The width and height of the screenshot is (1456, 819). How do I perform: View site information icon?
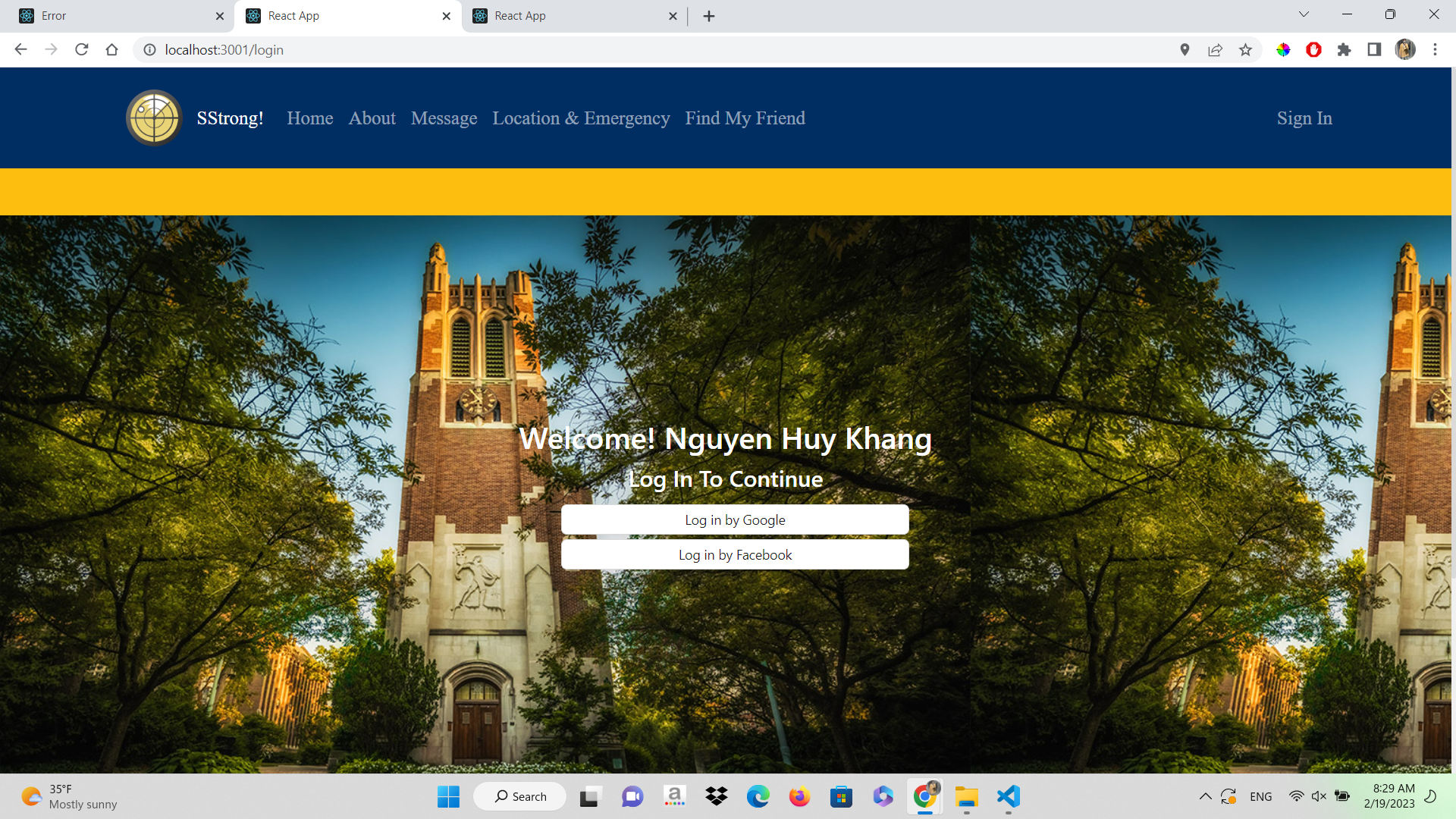[x=150, y=50]
